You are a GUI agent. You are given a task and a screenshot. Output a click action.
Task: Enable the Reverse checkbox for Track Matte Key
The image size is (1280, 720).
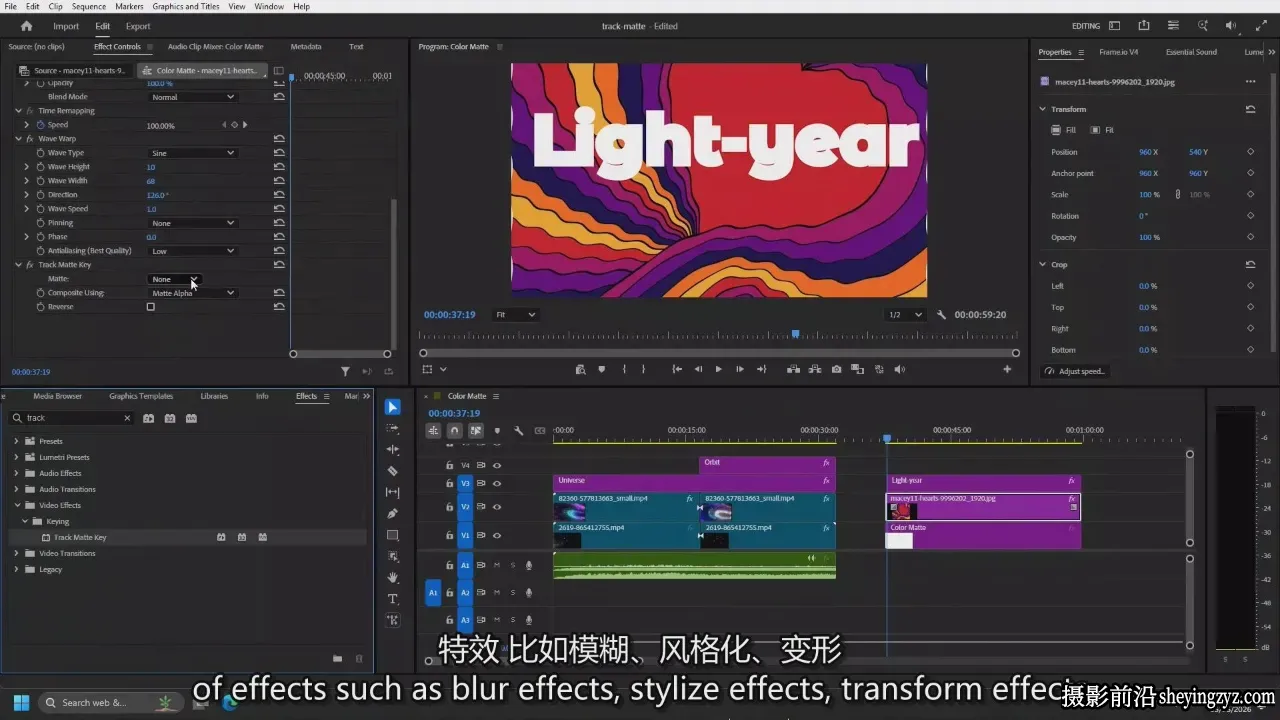(151, 307)
